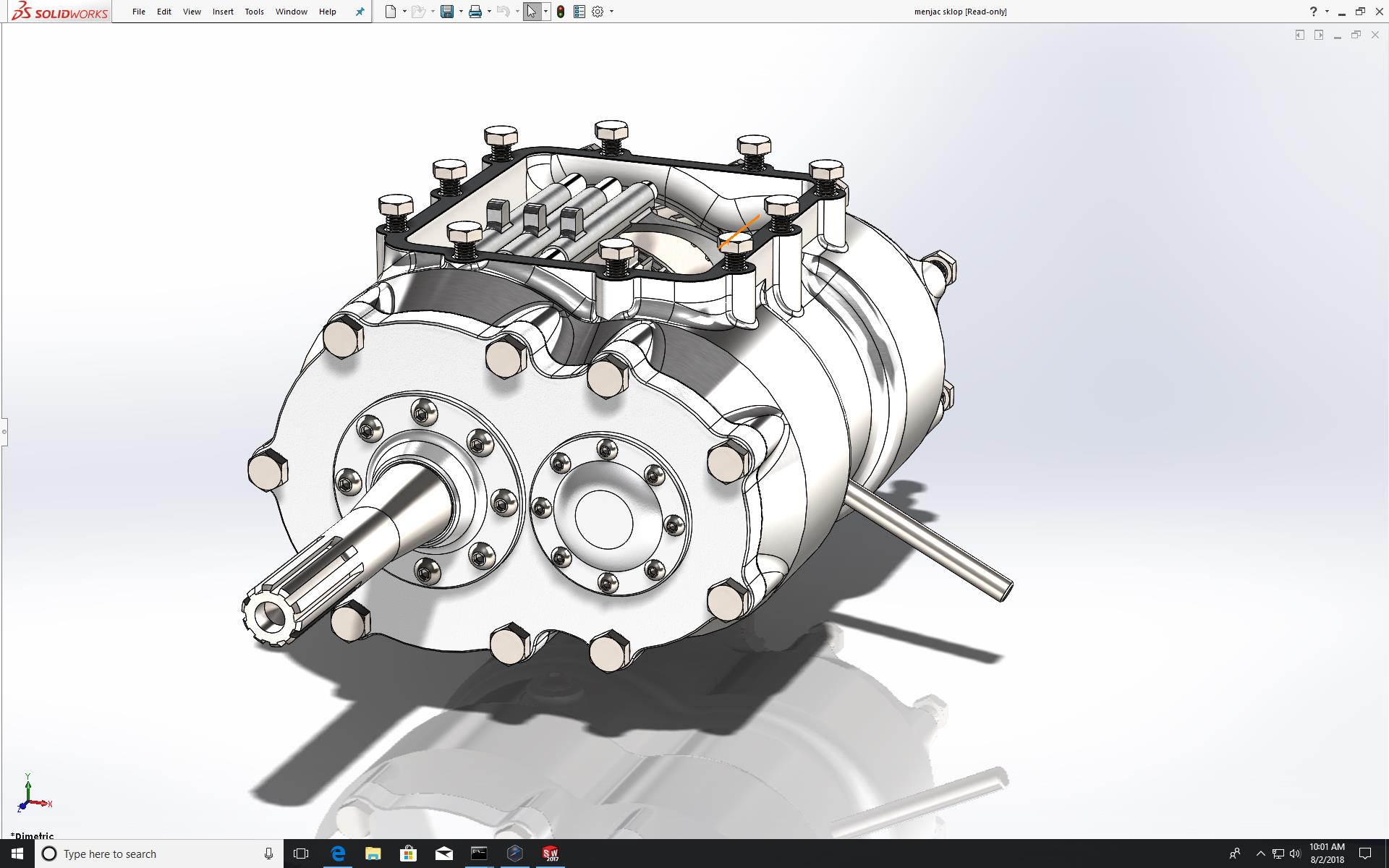The height and width of the screenshot is (868, 1389).
Task: Click the left panel edge handle
Action: pyautogui.click(x=4, y=432)
